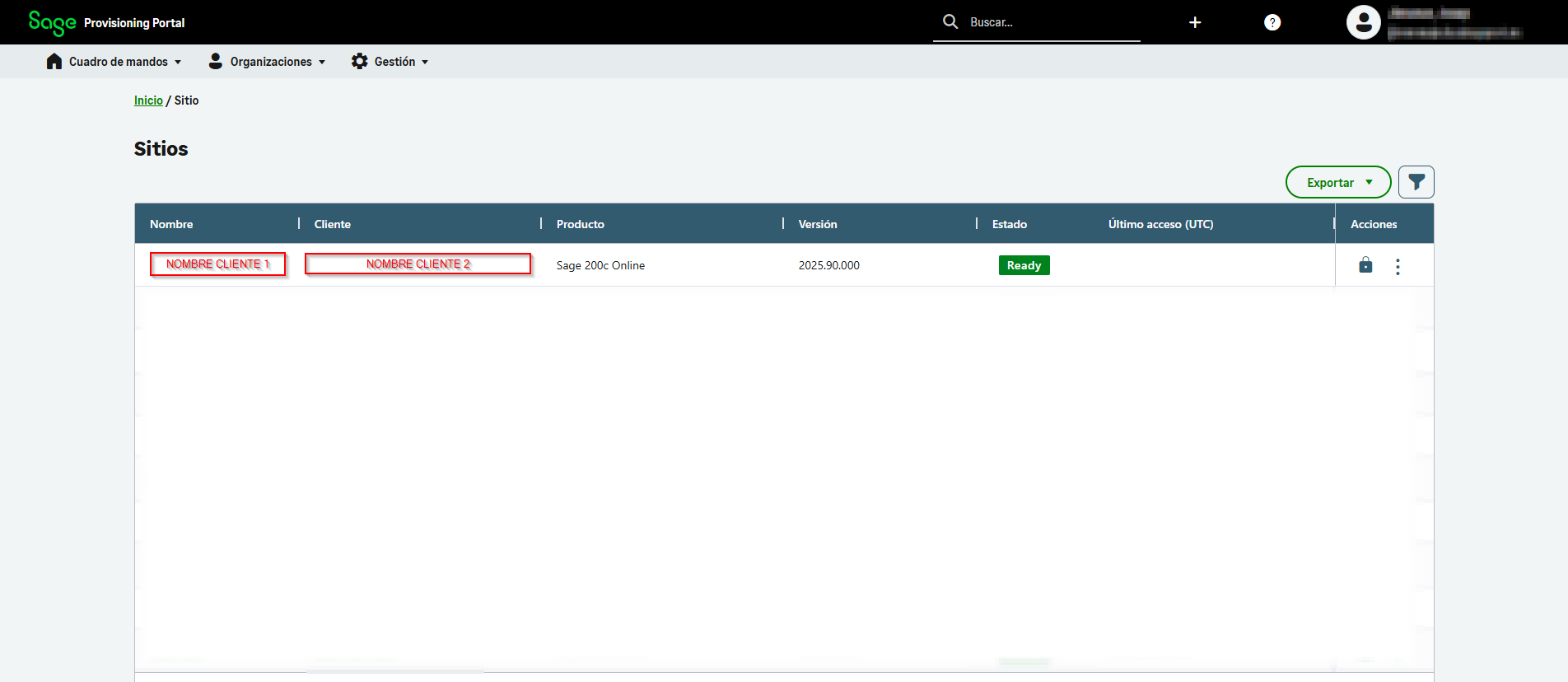This screenshot has height=682, width=1568.
Task: Click the Ready status badge
Action: click(1024, 265)
